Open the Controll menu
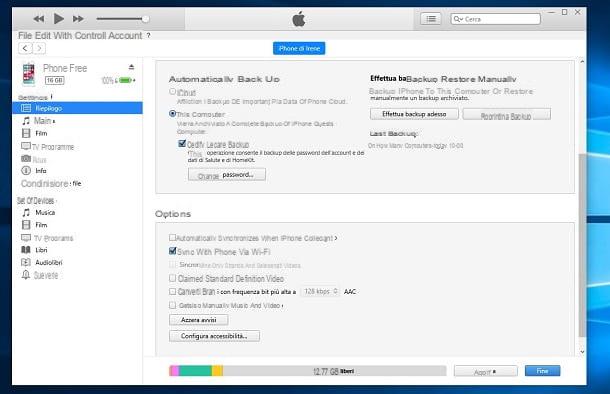 tap(90, 36)
